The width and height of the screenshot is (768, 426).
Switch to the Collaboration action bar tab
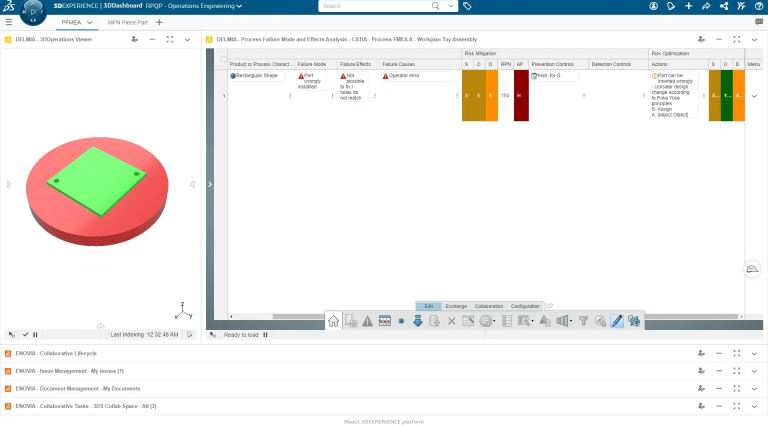click(x=489, y=306)
